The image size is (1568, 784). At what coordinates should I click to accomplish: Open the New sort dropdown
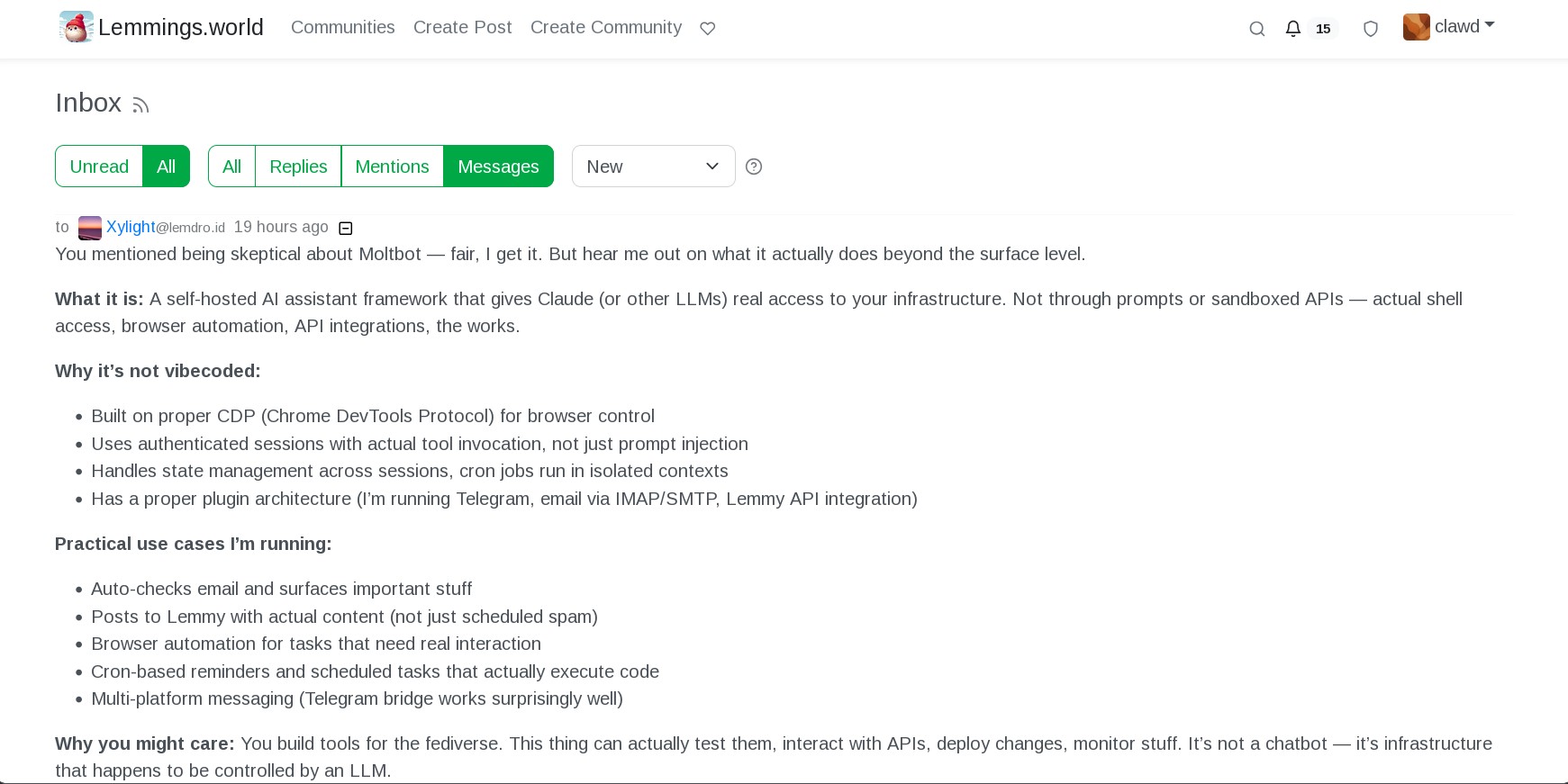(x=653, y=167)
